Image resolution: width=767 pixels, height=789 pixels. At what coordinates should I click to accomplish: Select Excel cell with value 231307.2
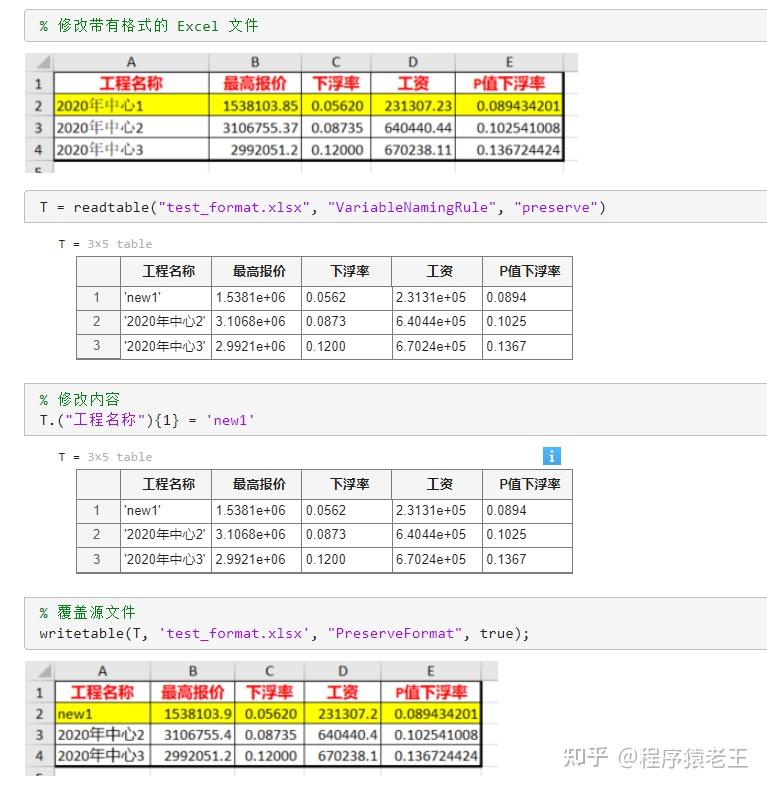[343, 714]
